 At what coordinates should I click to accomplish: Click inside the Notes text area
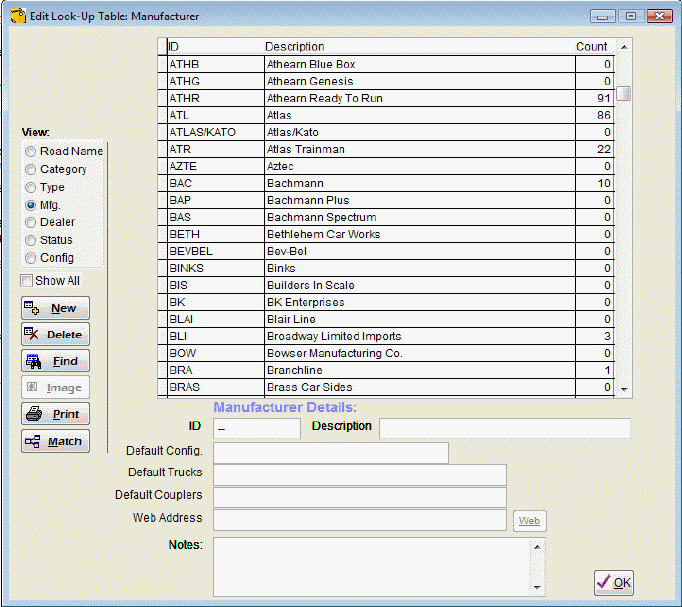point(372,567)
